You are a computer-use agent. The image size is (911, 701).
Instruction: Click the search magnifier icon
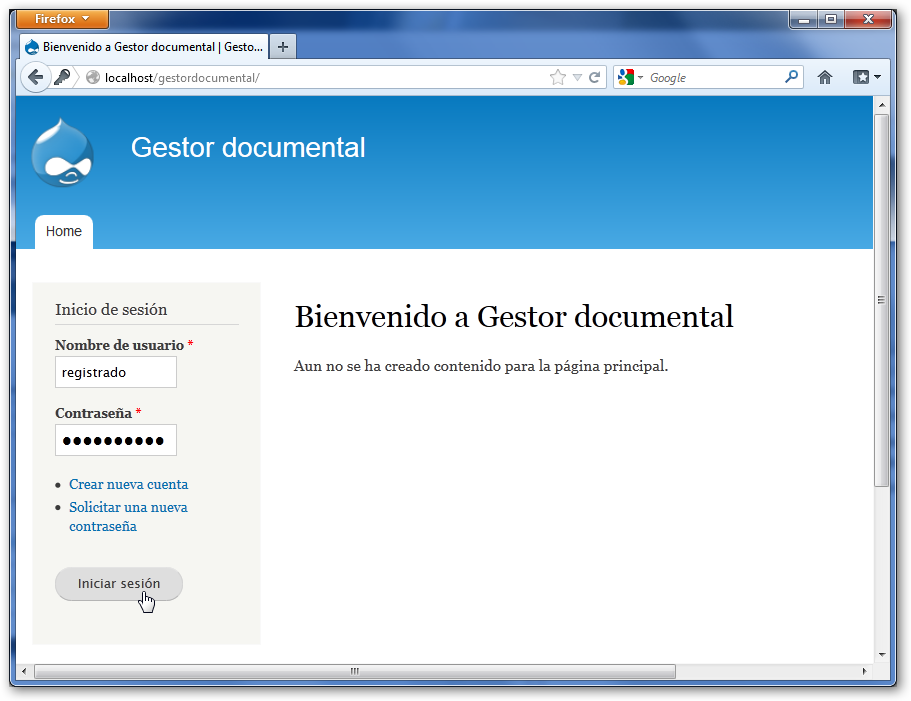click(x=791, y=77)
